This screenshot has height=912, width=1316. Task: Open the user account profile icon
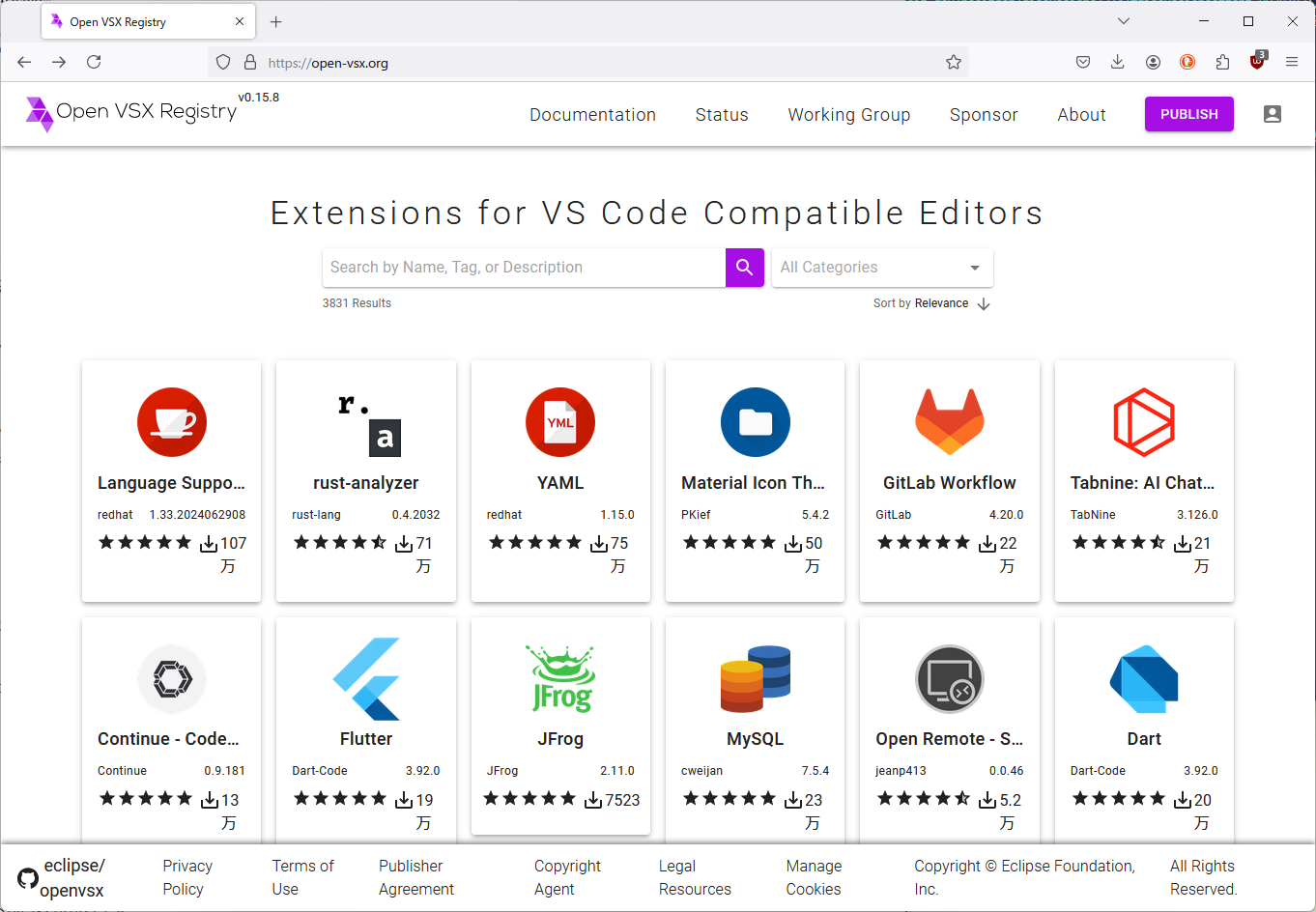(1272, 114)
